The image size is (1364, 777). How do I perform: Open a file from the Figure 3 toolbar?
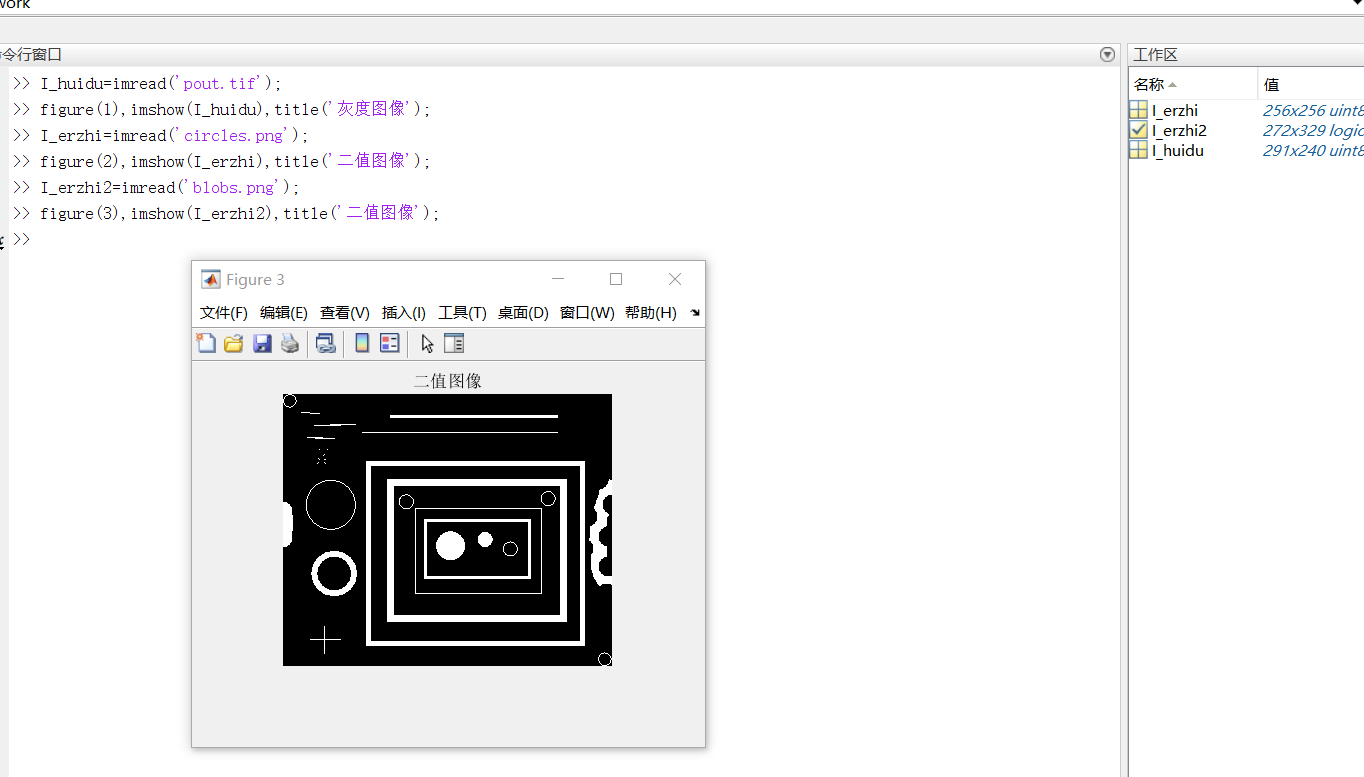pos(233,343)
